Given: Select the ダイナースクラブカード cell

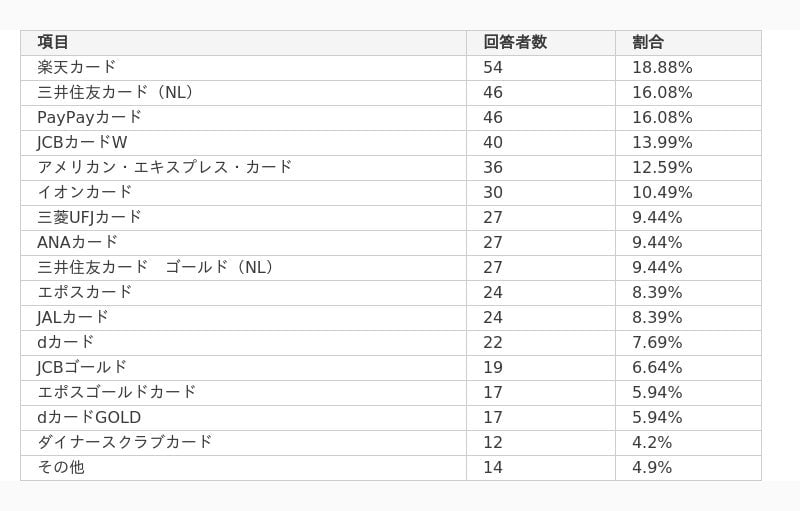Looking at the screenshot, I should click(125, 442).
